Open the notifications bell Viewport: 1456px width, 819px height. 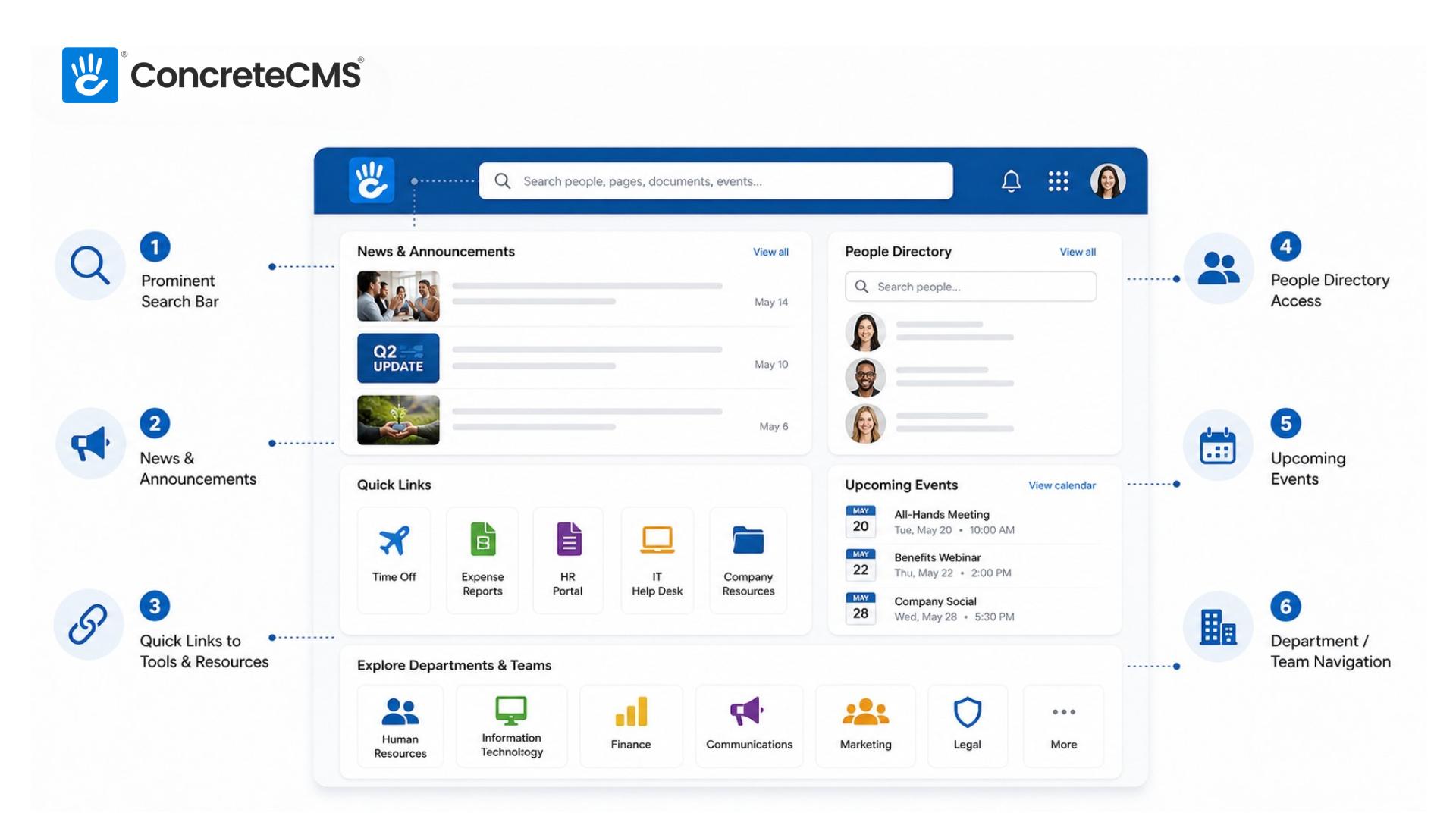click(1011, 180)
